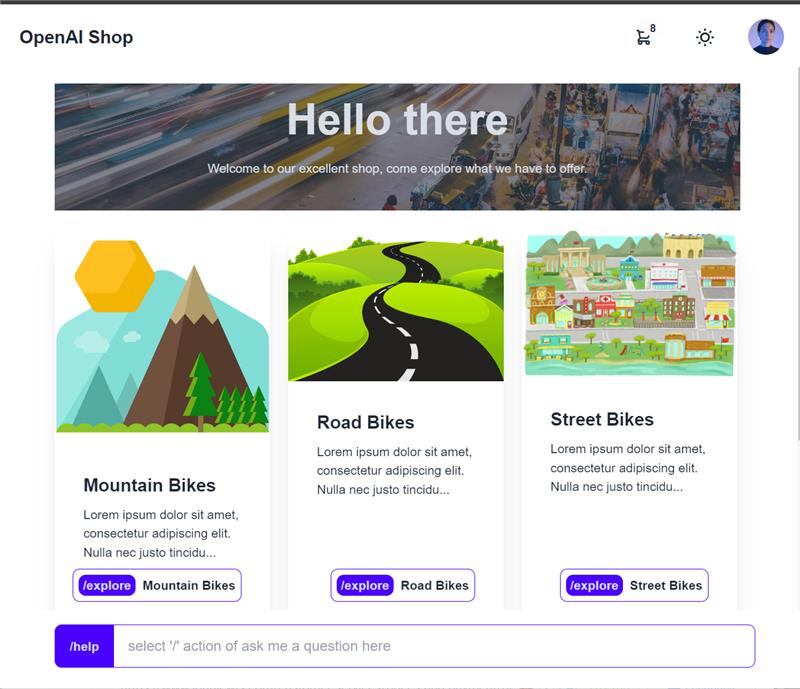The height and width of the screenshot is (689, 800).
Task: Click the hero banner welcome subtitle text
Action: 397,168
